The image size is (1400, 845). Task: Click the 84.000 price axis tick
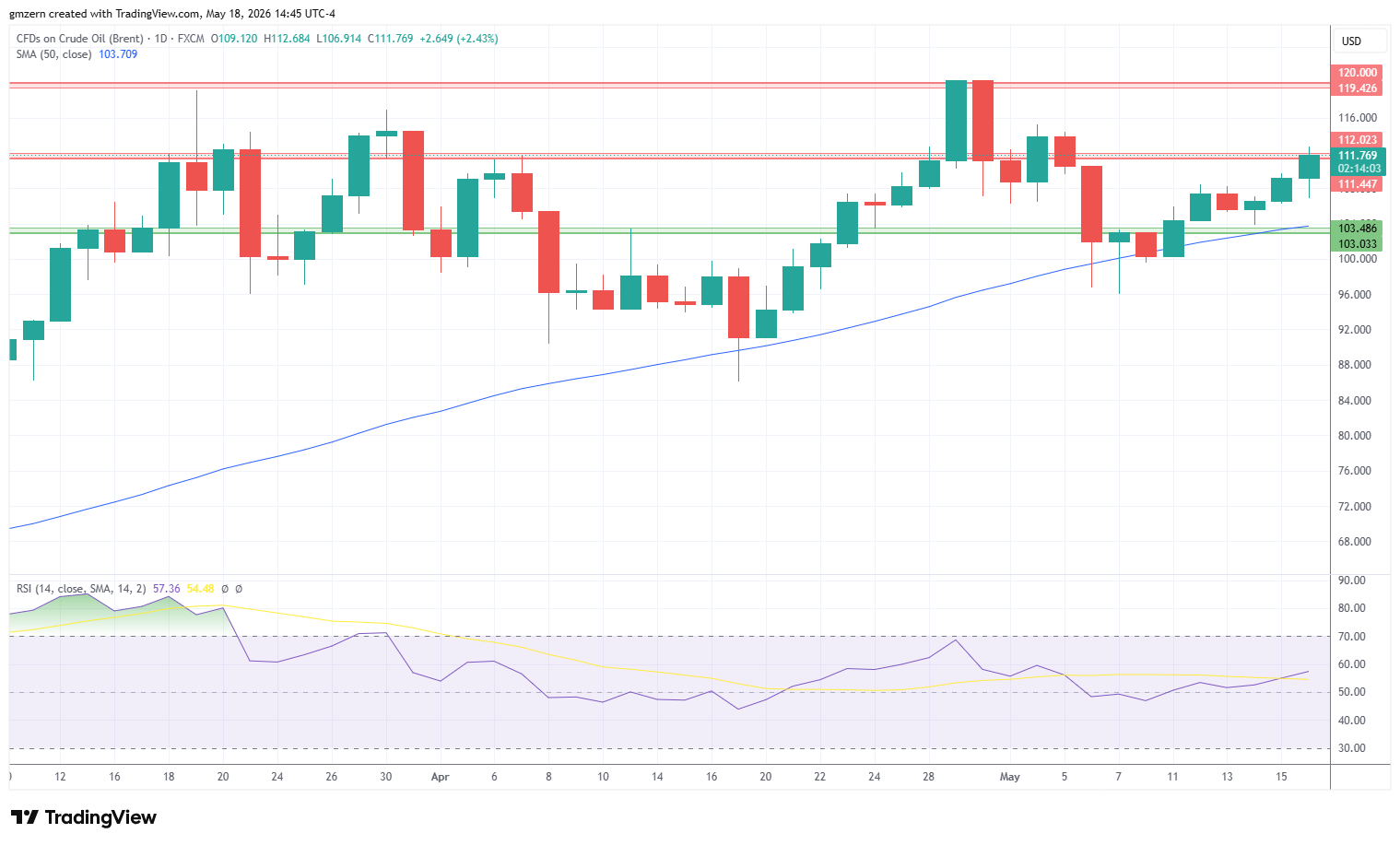click(1355, 401)
